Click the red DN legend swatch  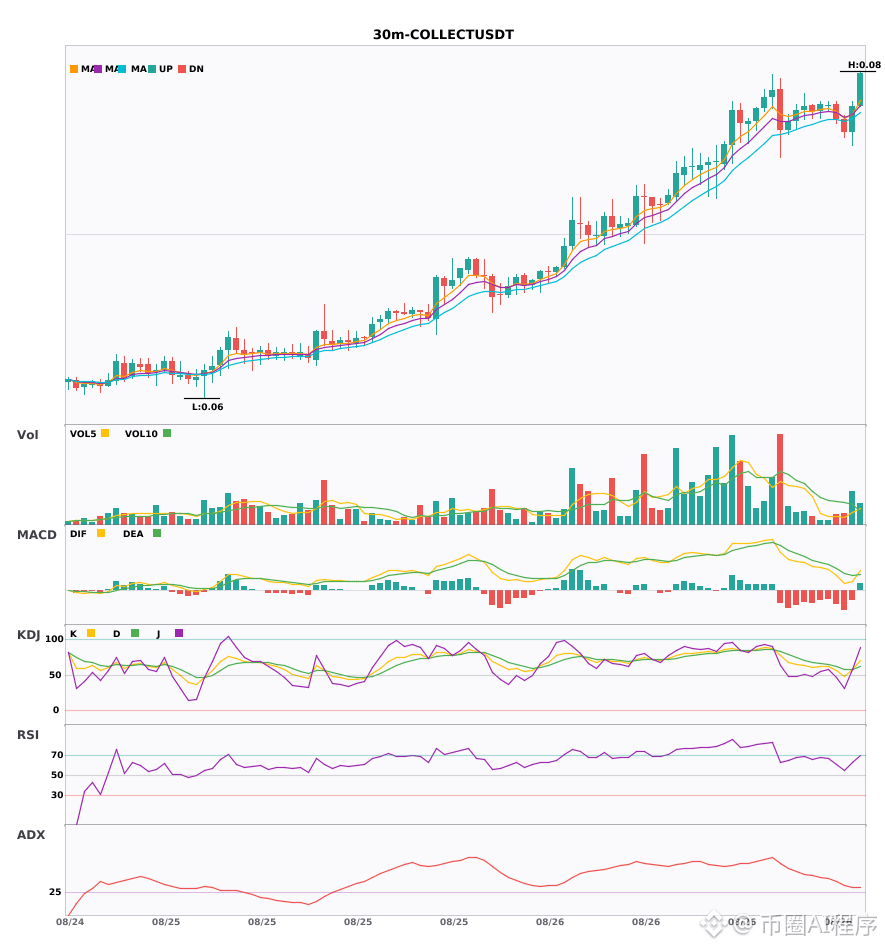pos(182,69)
